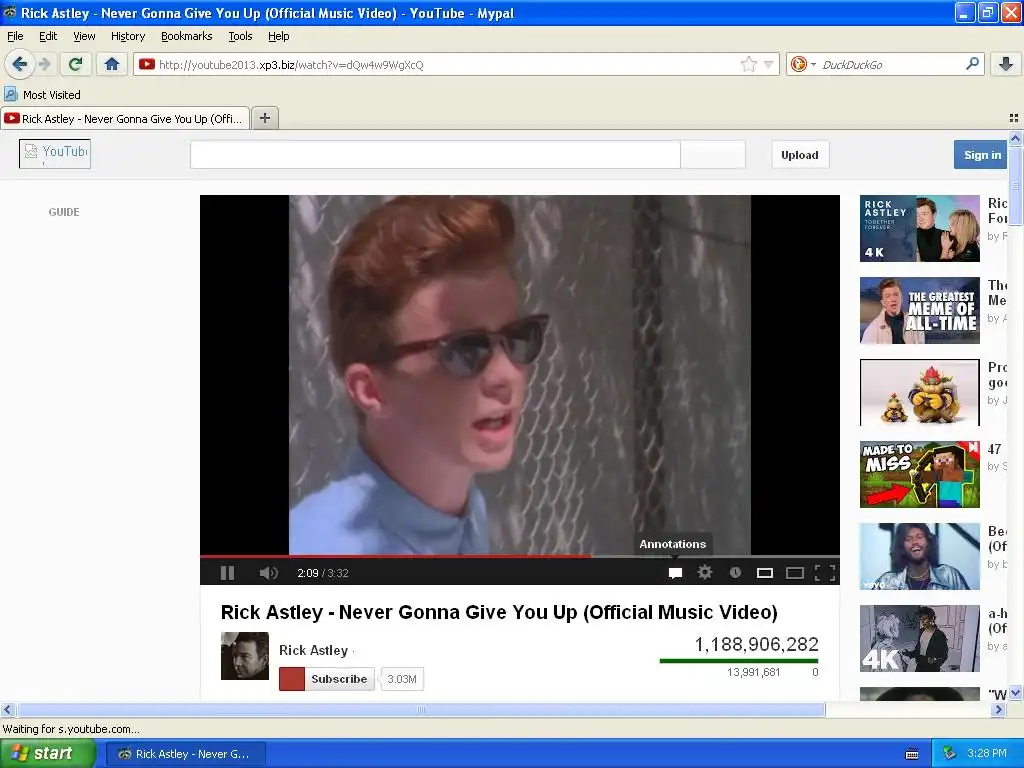This screenshot has height=768, width=1024.
Task: Click the Upload button
Action: pos(800,155)
